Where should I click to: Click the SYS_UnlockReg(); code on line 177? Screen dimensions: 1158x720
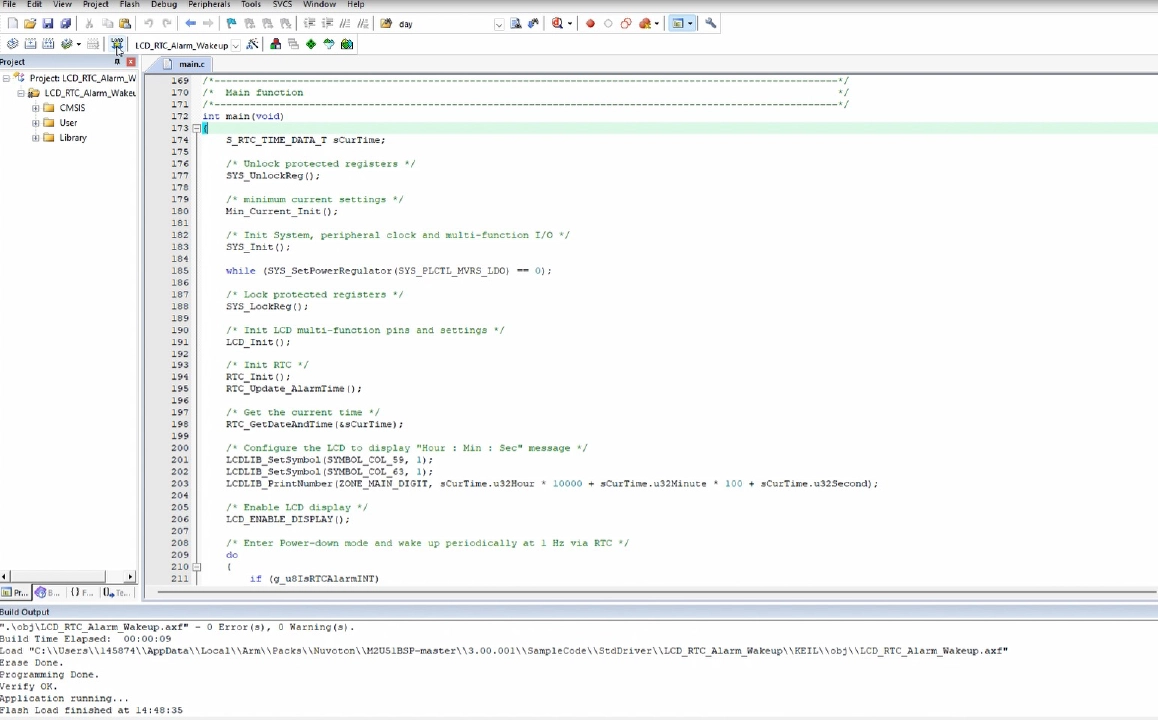point(273,176)
